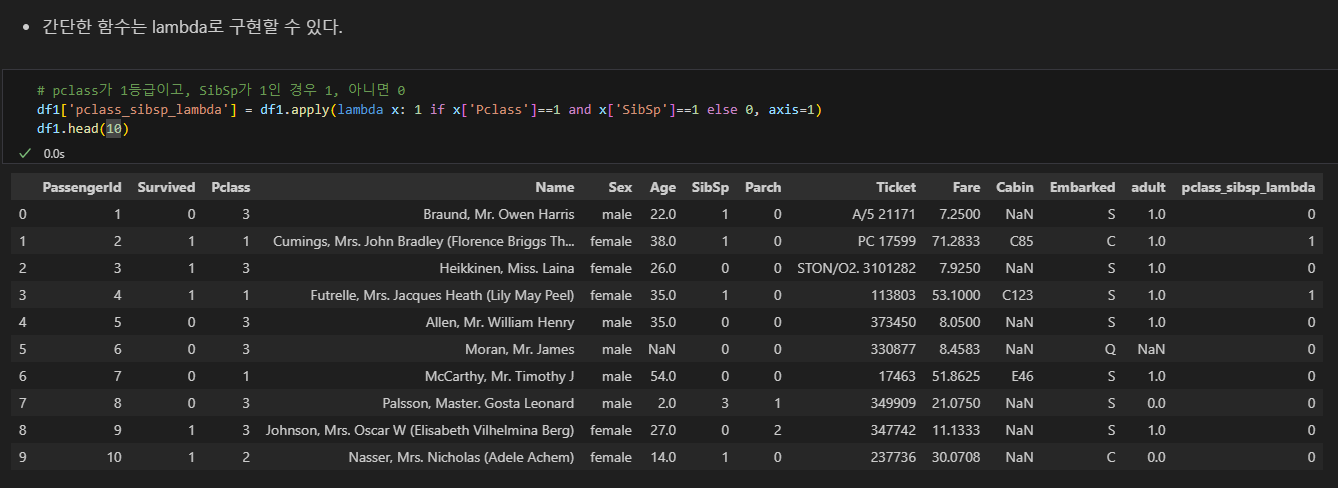Click the cabin value E46
Image resolution: width=1338 pixels, height=488 pixels.
1021,376
